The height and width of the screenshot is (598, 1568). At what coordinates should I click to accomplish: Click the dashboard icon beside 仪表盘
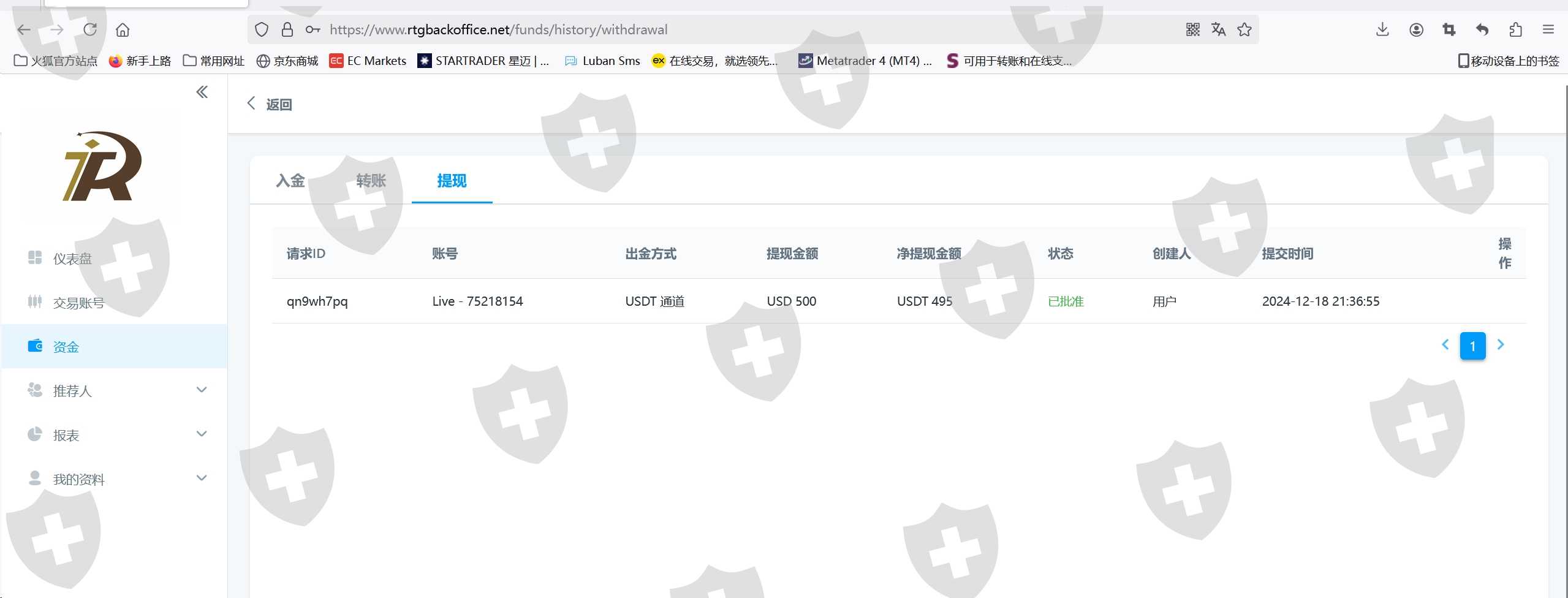click(x=35, y=257)
